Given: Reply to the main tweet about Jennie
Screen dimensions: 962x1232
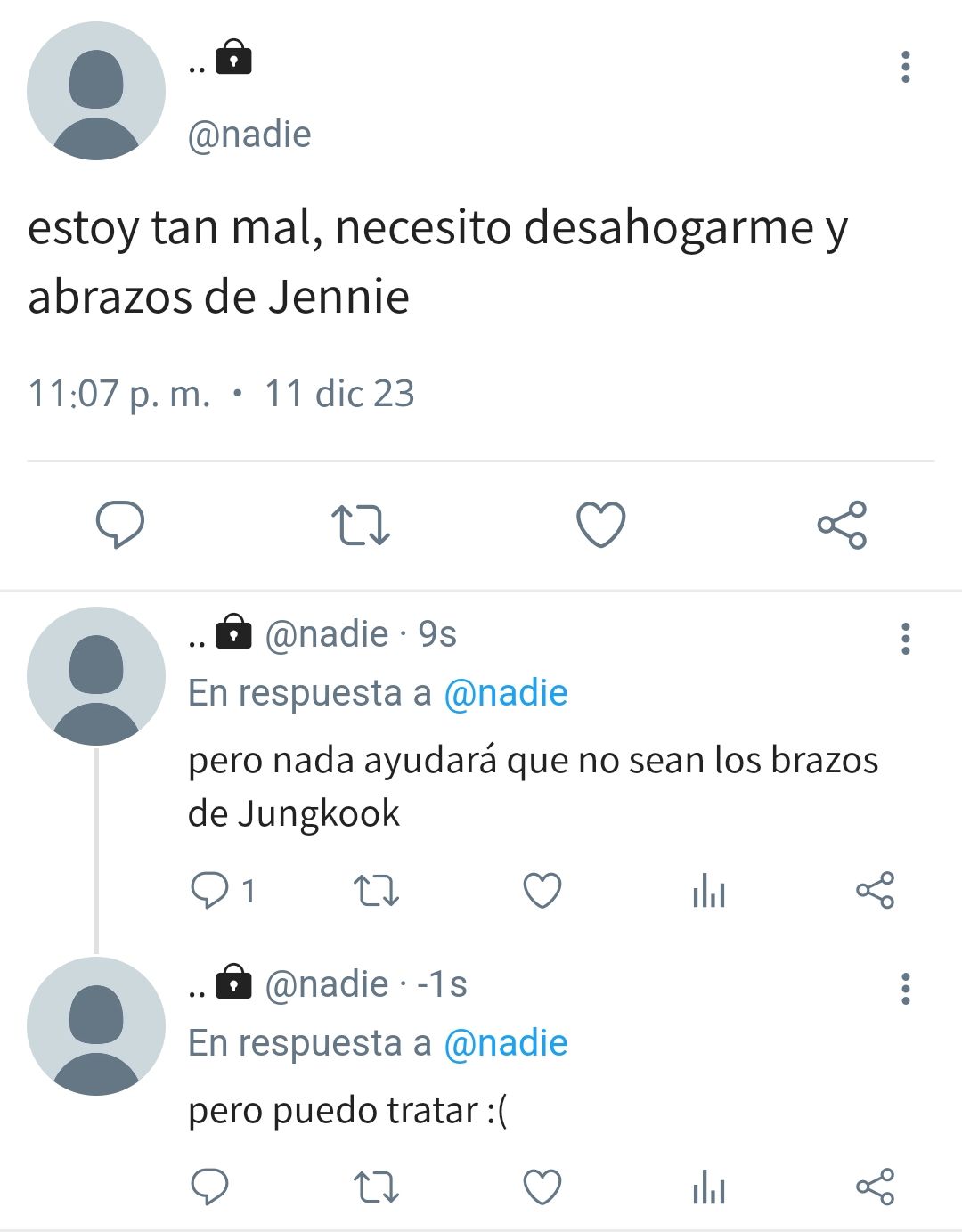Looking at the screenshot, I should [x=120, y=525].
